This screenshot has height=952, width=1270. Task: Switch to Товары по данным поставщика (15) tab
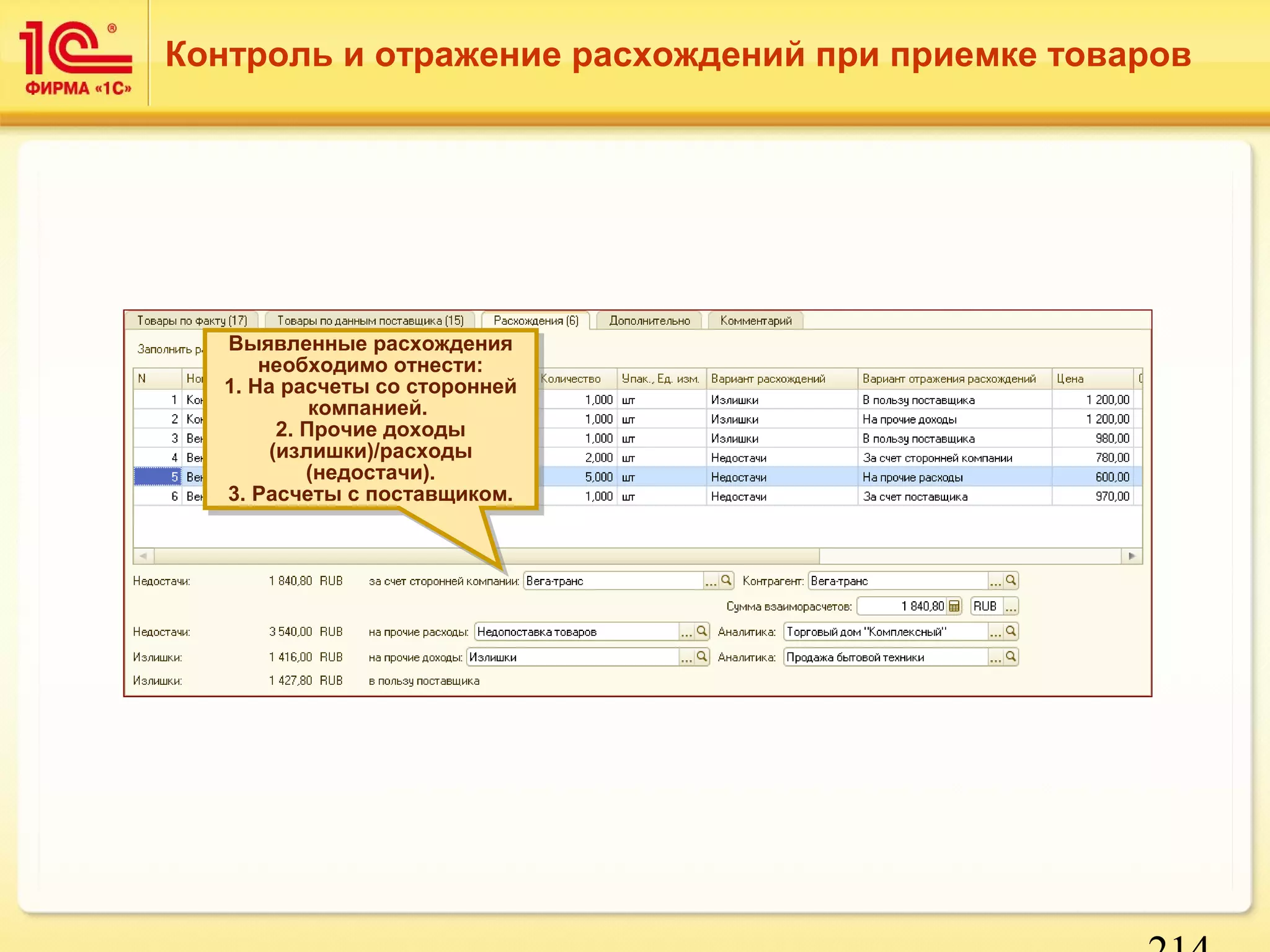(370, 320)
